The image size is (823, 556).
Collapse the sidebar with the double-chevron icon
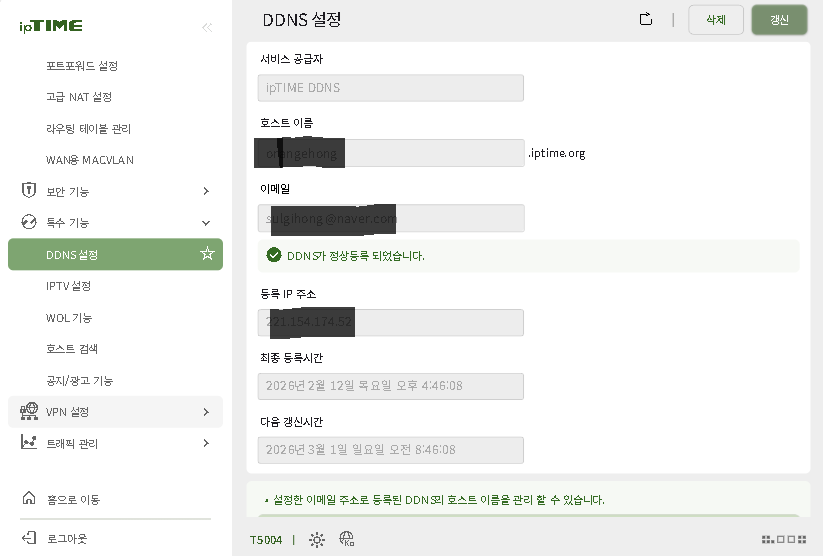click(207, 27)
